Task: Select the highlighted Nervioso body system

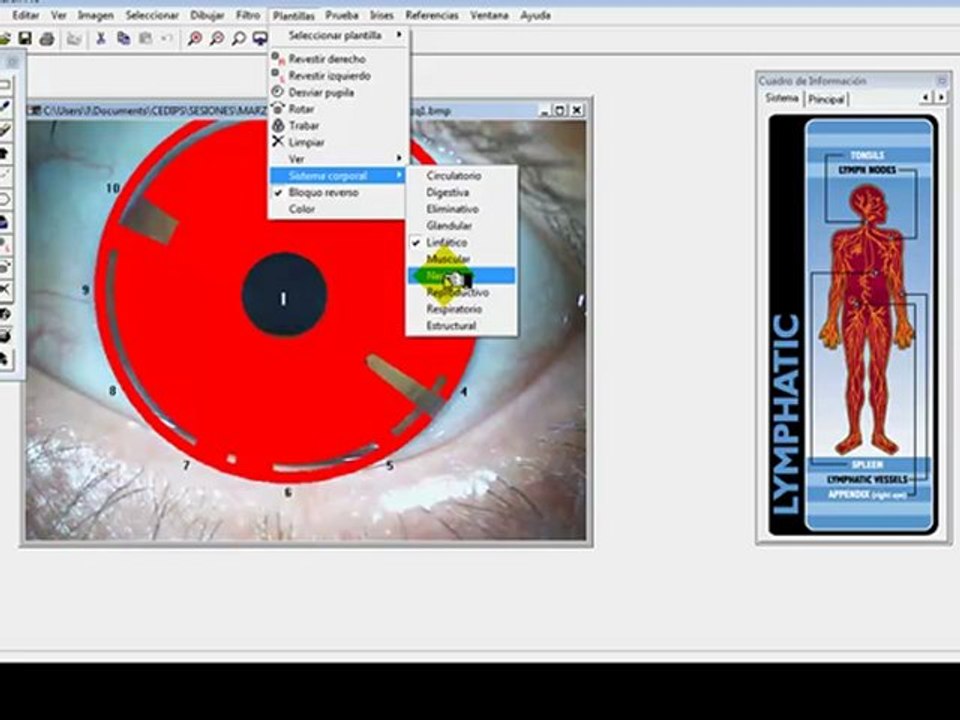Action: [460, 276]
